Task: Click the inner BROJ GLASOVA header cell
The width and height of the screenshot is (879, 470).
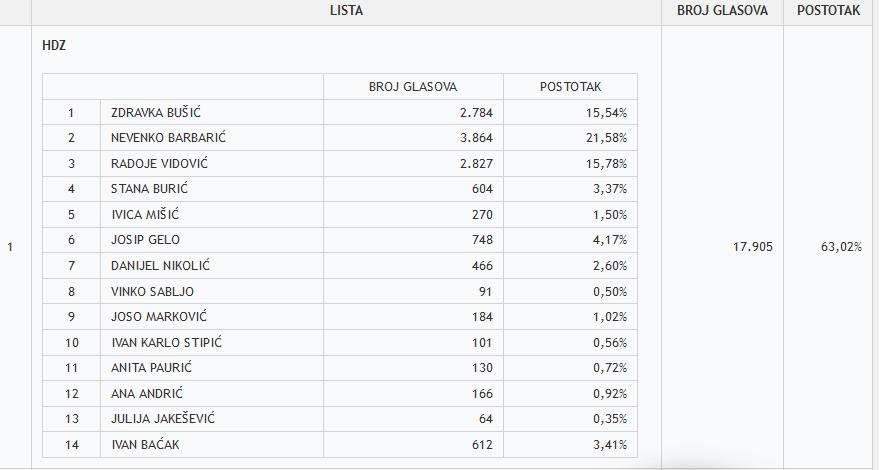Action: pos(413,87)
